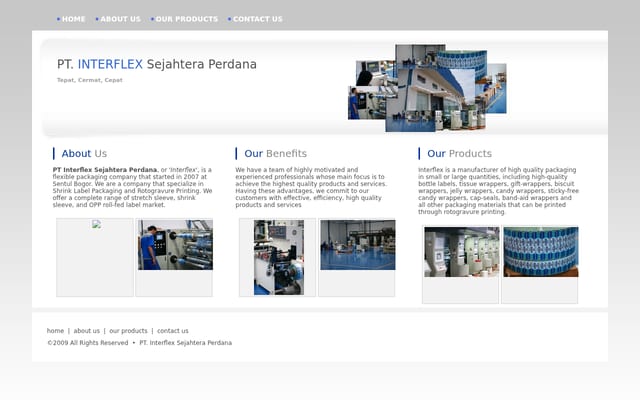View the tall printing machine thumbnail

pyautogui.click(x=279, y=258)
